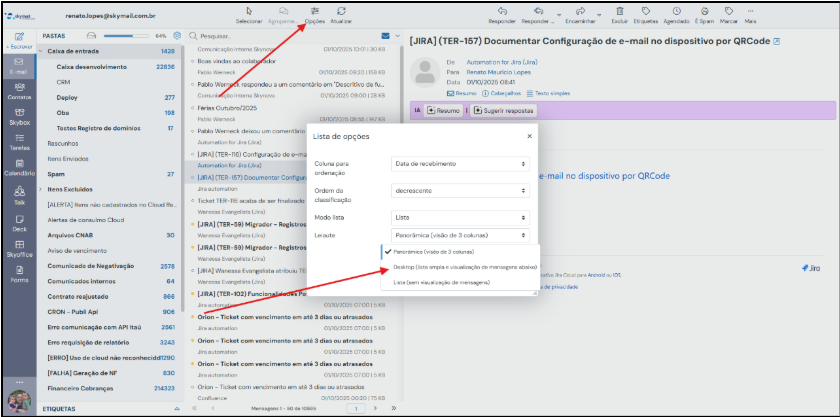840x417 pixels.
Task: Open Contatos in the sidebar
Action: [x=19, y=91]
